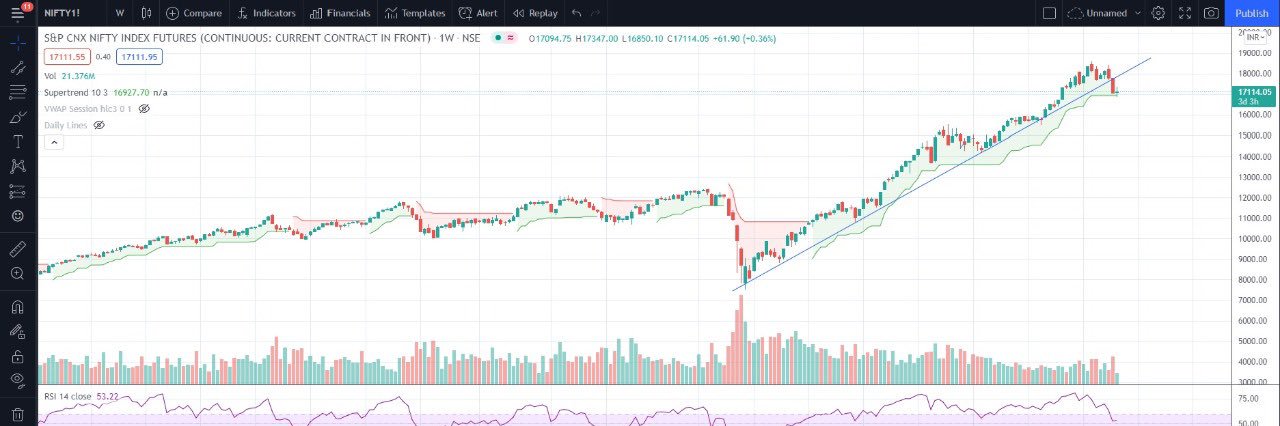Toggle lock all drawing tools

(18, 355)
